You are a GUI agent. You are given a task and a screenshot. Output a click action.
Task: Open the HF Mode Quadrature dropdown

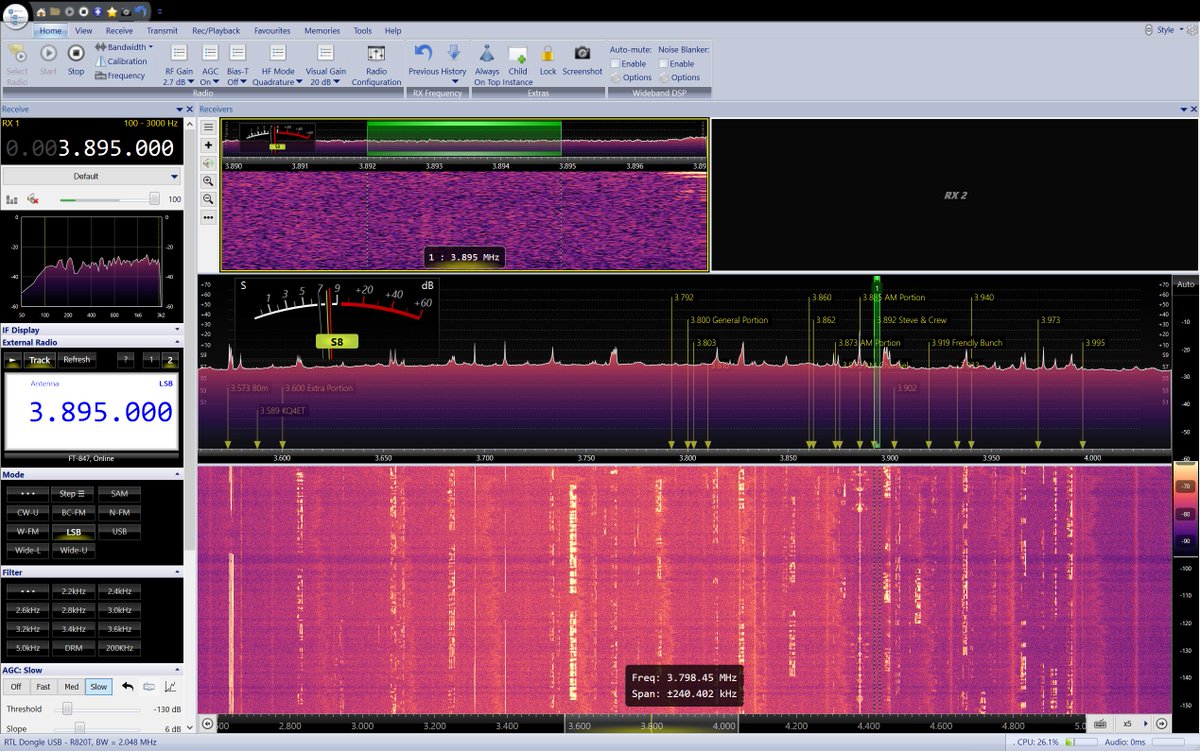278,65
